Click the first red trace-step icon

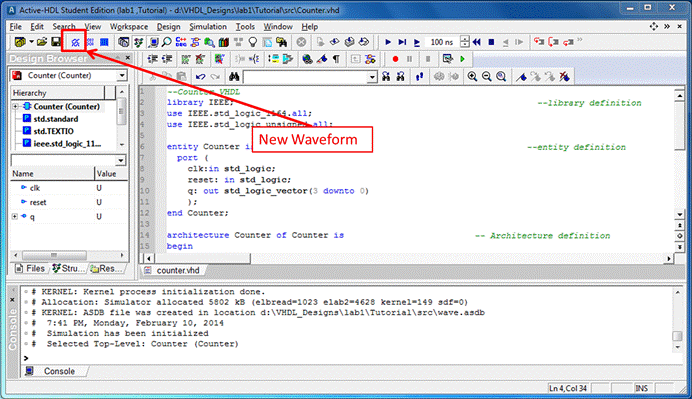[x=539, y=42]
